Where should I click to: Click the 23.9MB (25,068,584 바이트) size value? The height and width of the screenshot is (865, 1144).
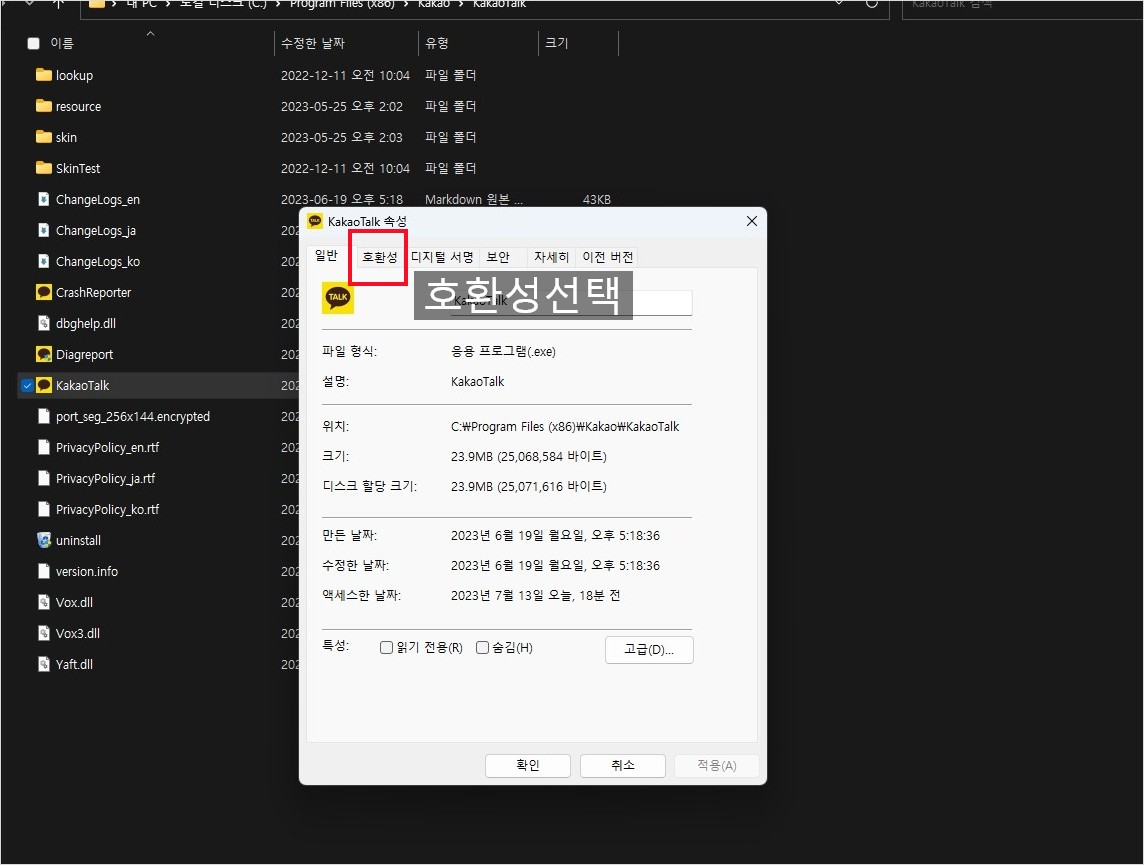pos(529,457)
